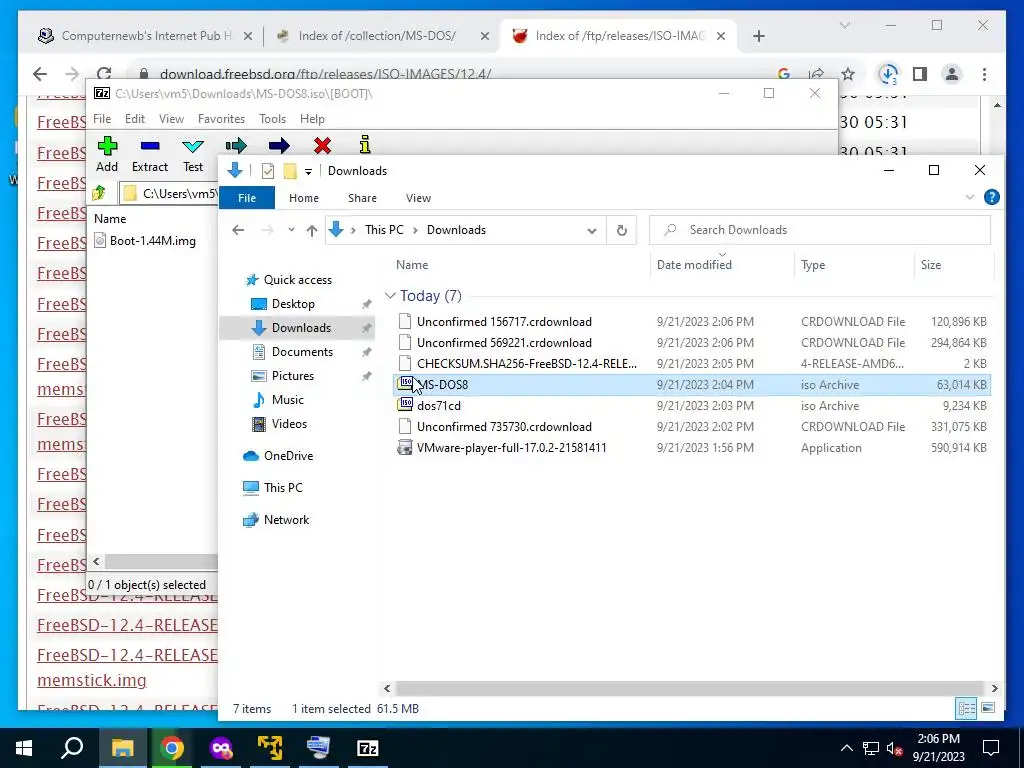Select This PC in navigation pane
1024x768 pixels.
tap(283, 488)
